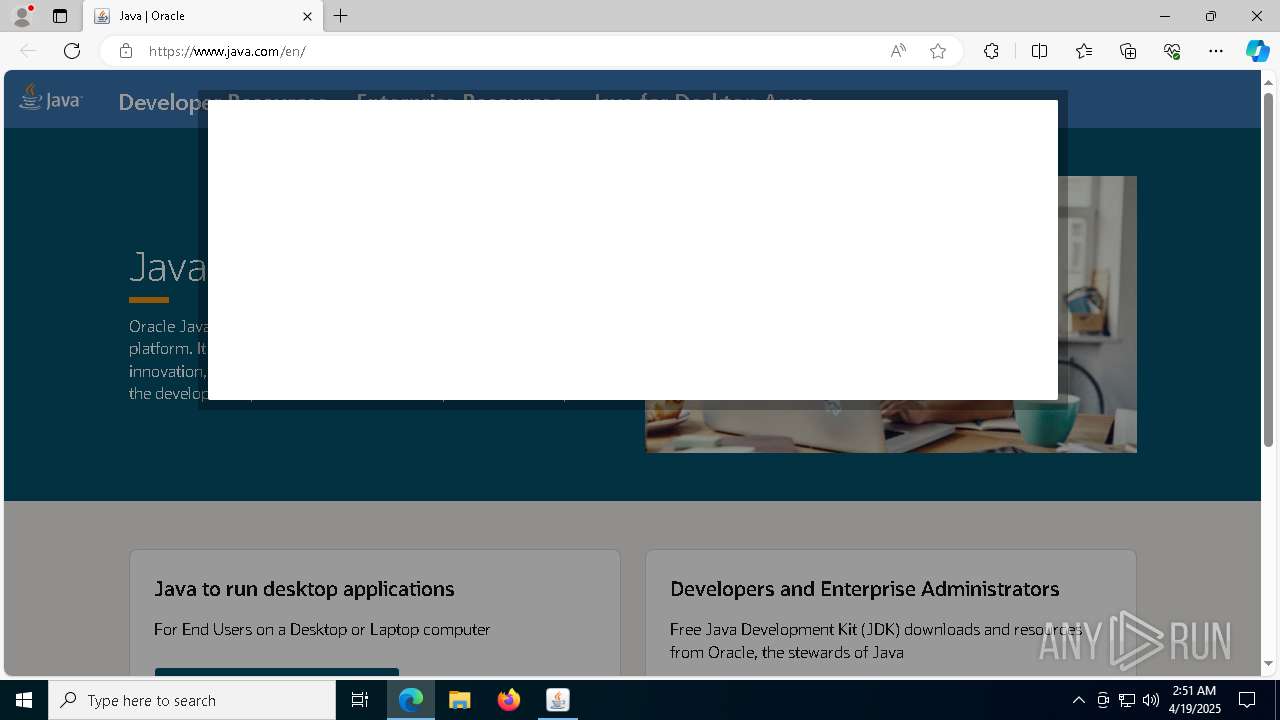Click the taskbar search box
This screenshot has height=720, width=1280.
point(192,700)
